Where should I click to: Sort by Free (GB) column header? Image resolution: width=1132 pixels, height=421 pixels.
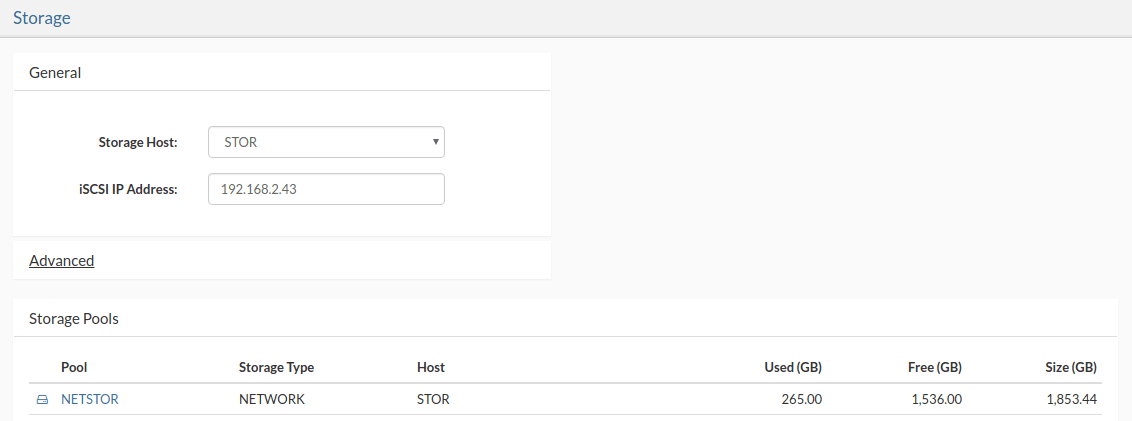[935, 368]
